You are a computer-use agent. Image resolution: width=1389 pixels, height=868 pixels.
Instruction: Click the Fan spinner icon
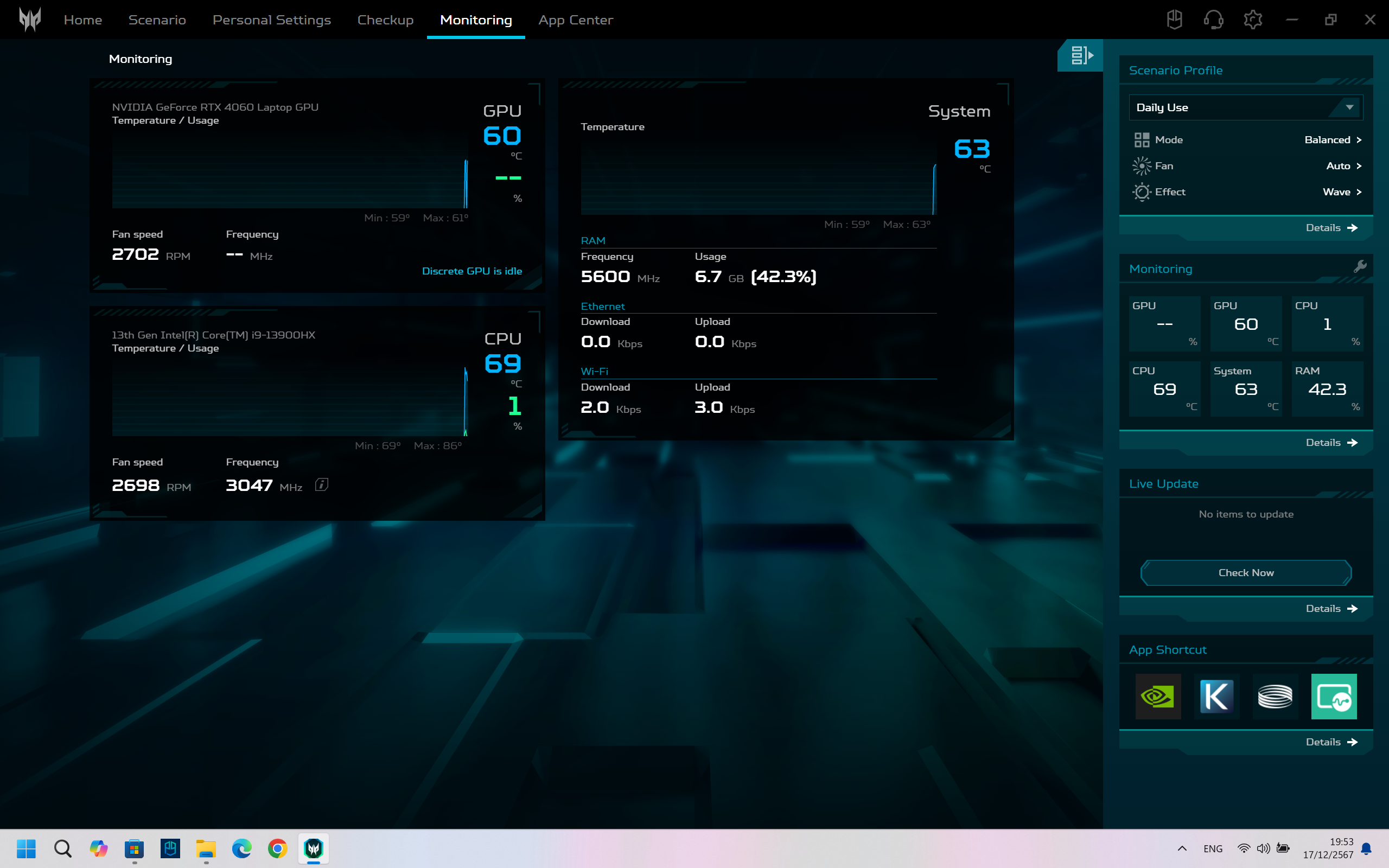pos(1142,166)
